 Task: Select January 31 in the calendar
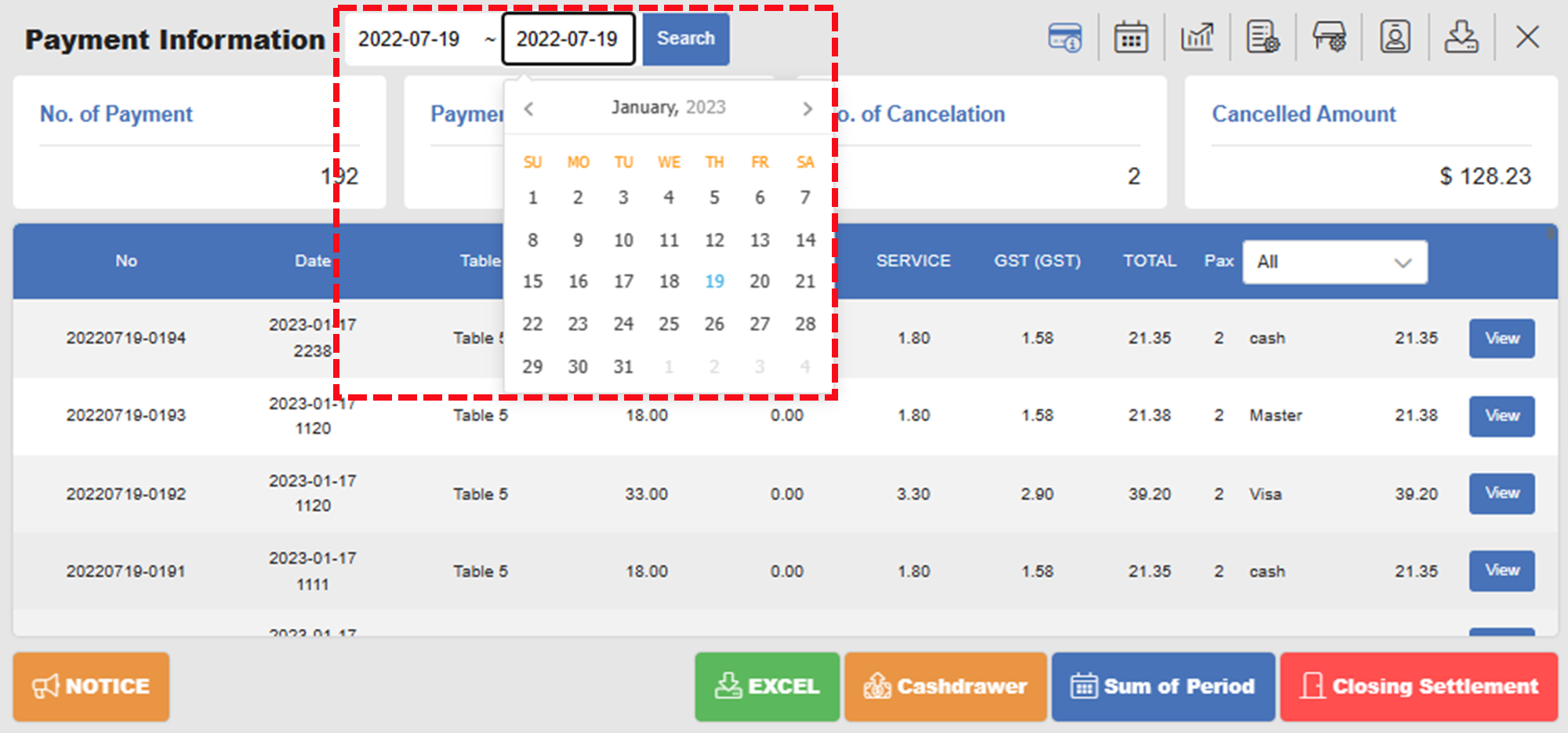coord(622,366)
